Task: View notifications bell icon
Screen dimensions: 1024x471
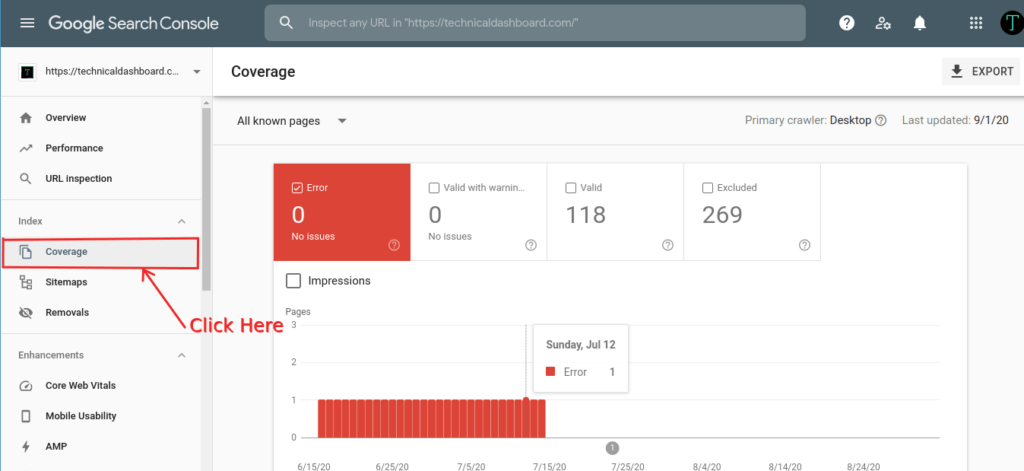Action: [920, 23]
